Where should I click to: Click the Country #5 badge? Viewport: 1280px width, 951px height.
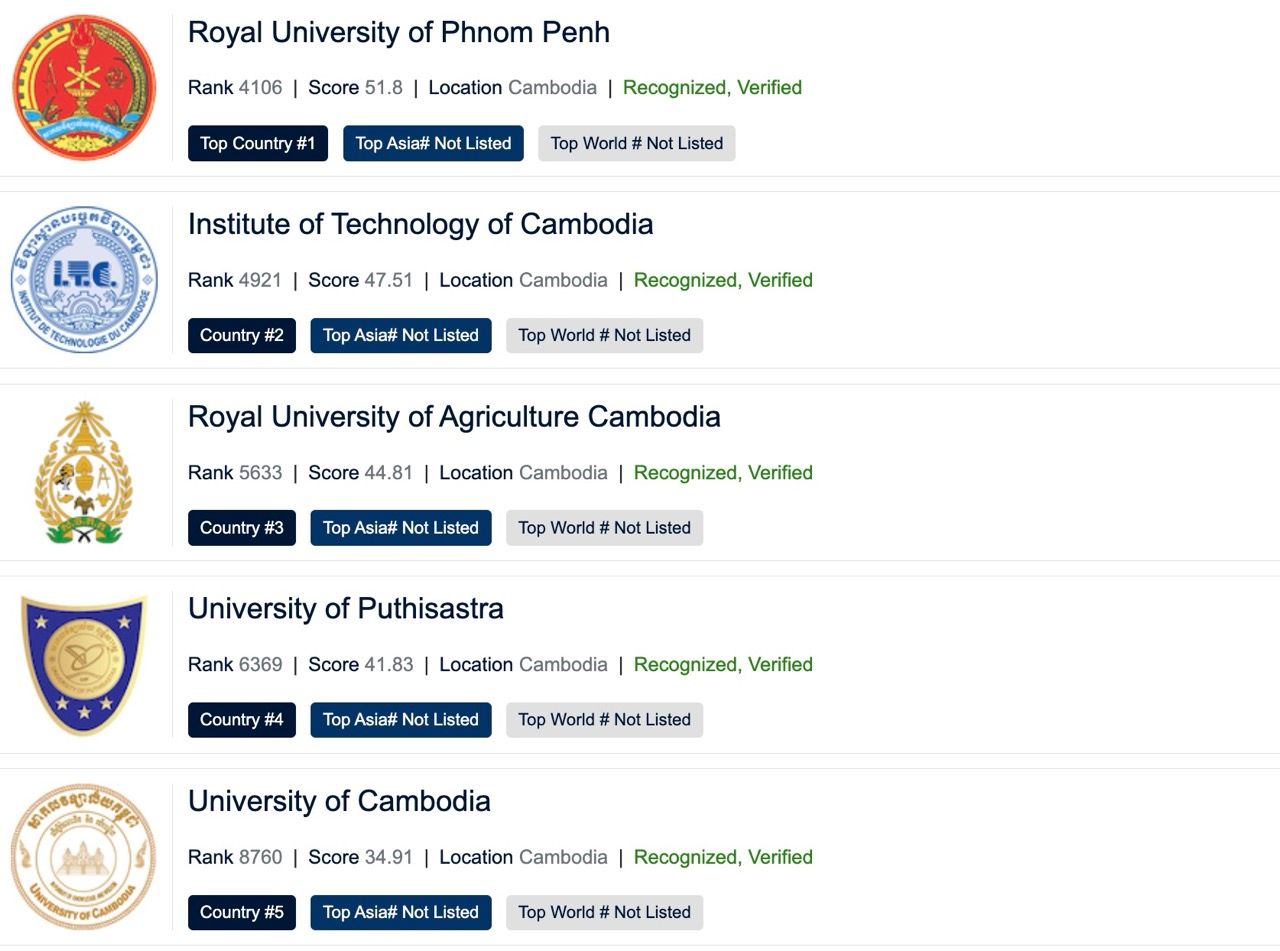point(241,912)
